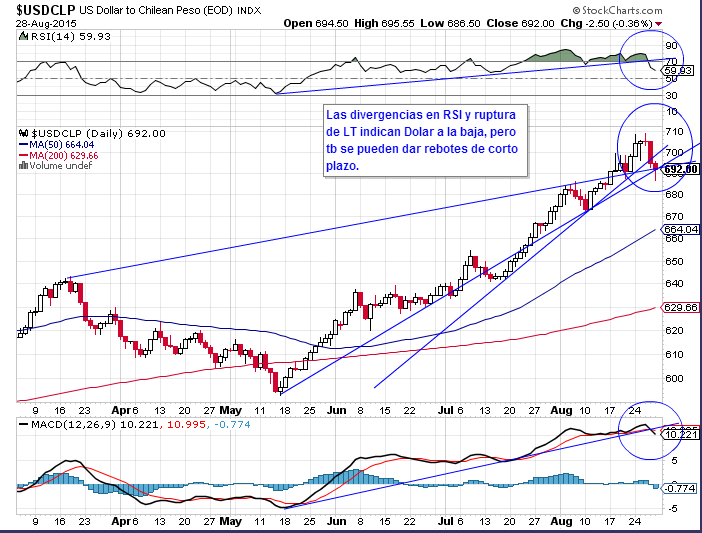The width and height of the screenshot is (702, 533).
Task: Click the blue -0.774 value in MACD legend
Action: [232, 424]
